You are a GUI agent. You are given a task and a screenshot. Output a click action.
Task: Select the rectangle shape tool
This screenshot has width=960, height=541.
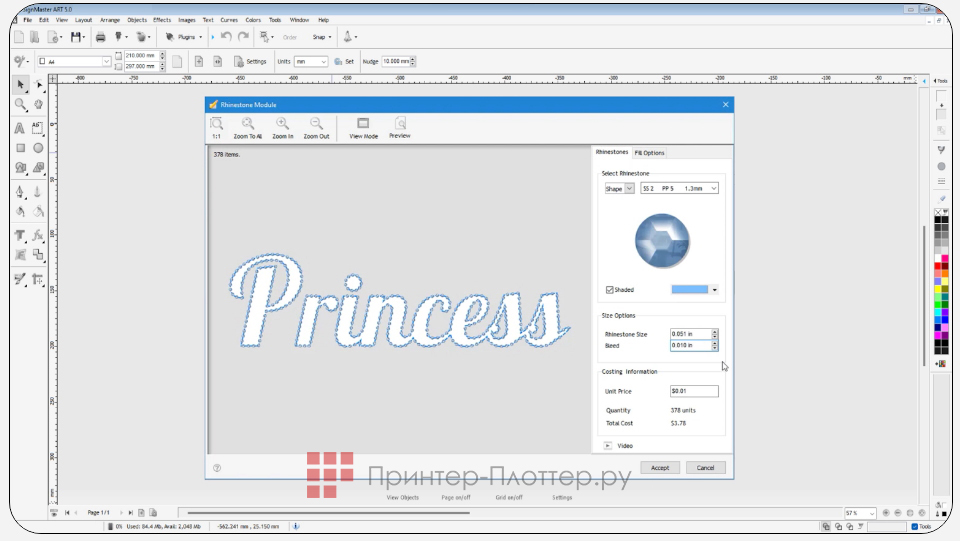click(x=21, y=148)
